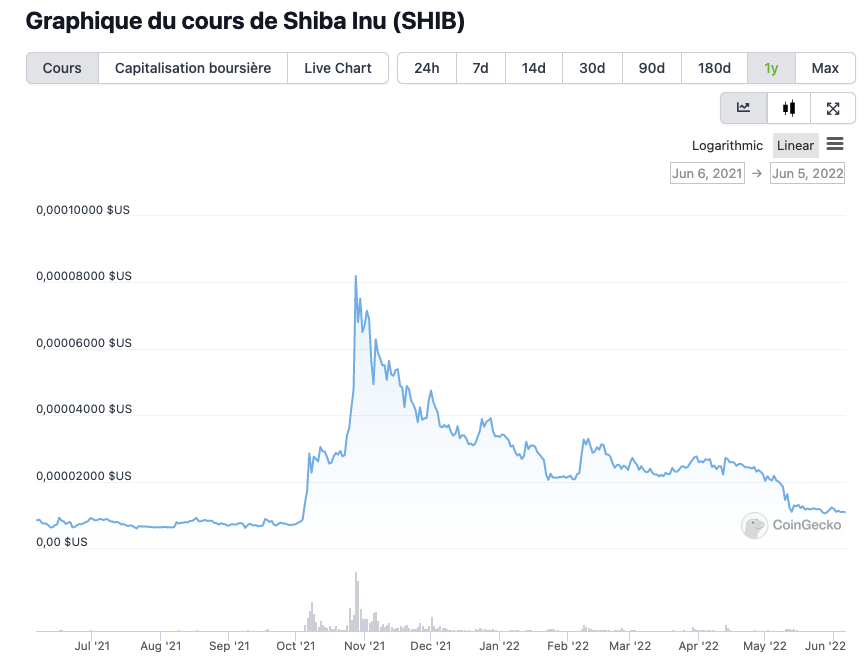Edit the end date Jun 5, 2022

pos(807,173)
